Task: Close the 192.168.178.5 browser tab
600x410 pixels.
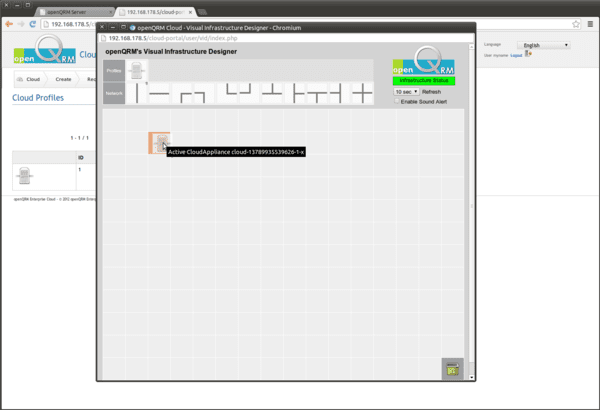Action: [x=190, y=12]
